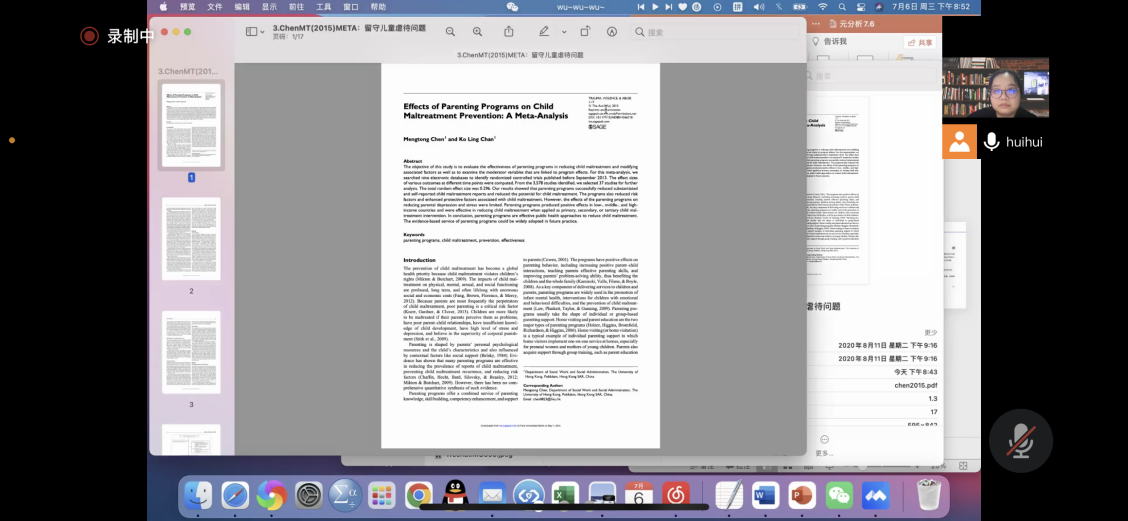1128x521 pixels.
Task: Open the 显示 menu in menu bar
Action: click(x=269, y=6)
